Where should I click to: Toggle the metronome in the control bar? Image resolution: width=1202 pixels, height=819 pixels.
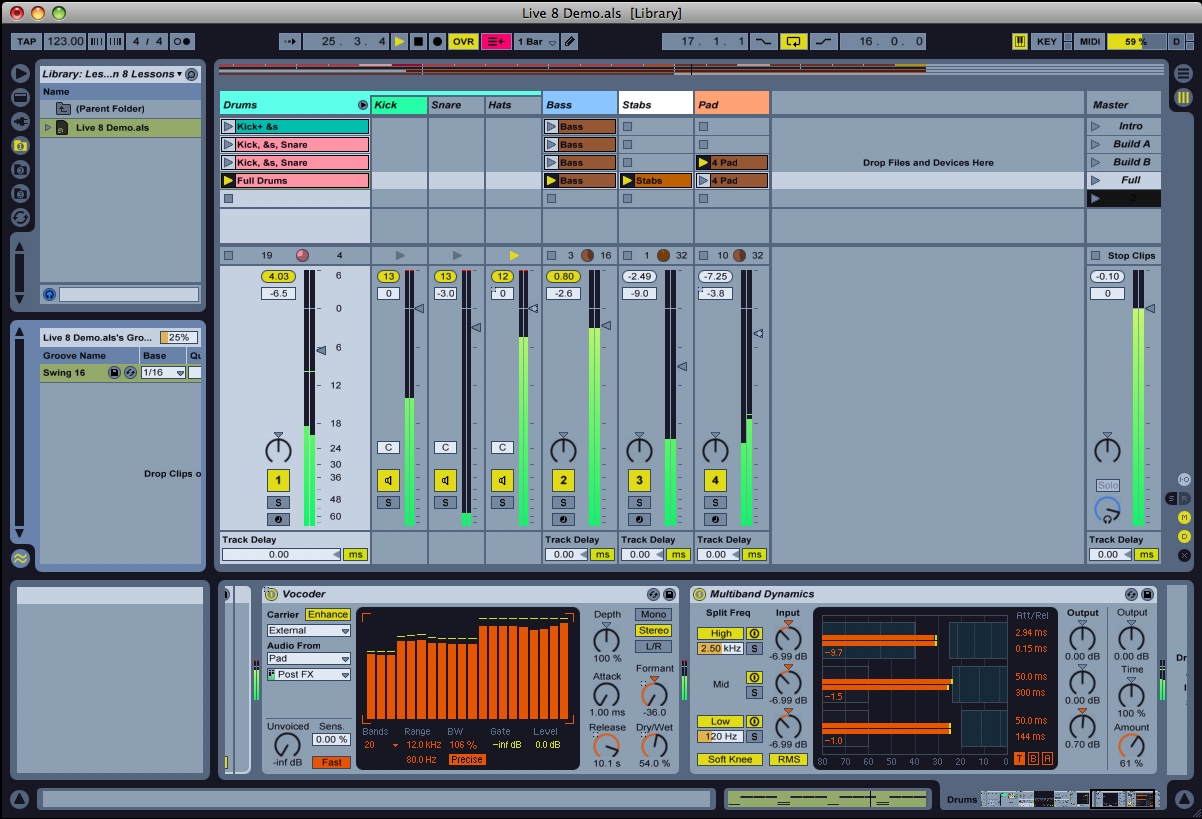tap(183, 41)
